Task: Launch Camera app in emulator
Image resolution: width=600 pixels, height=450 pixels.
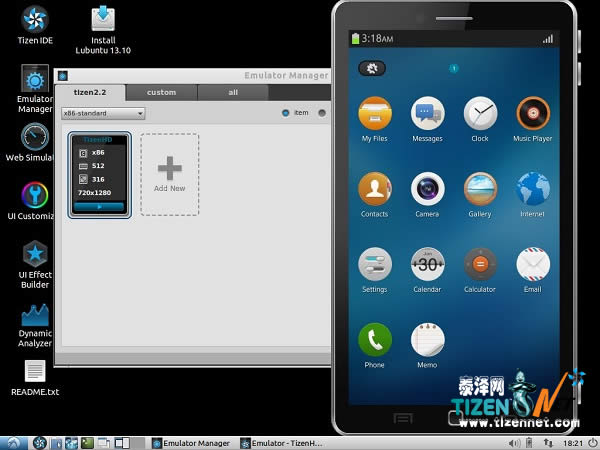Action: (427, 195)
